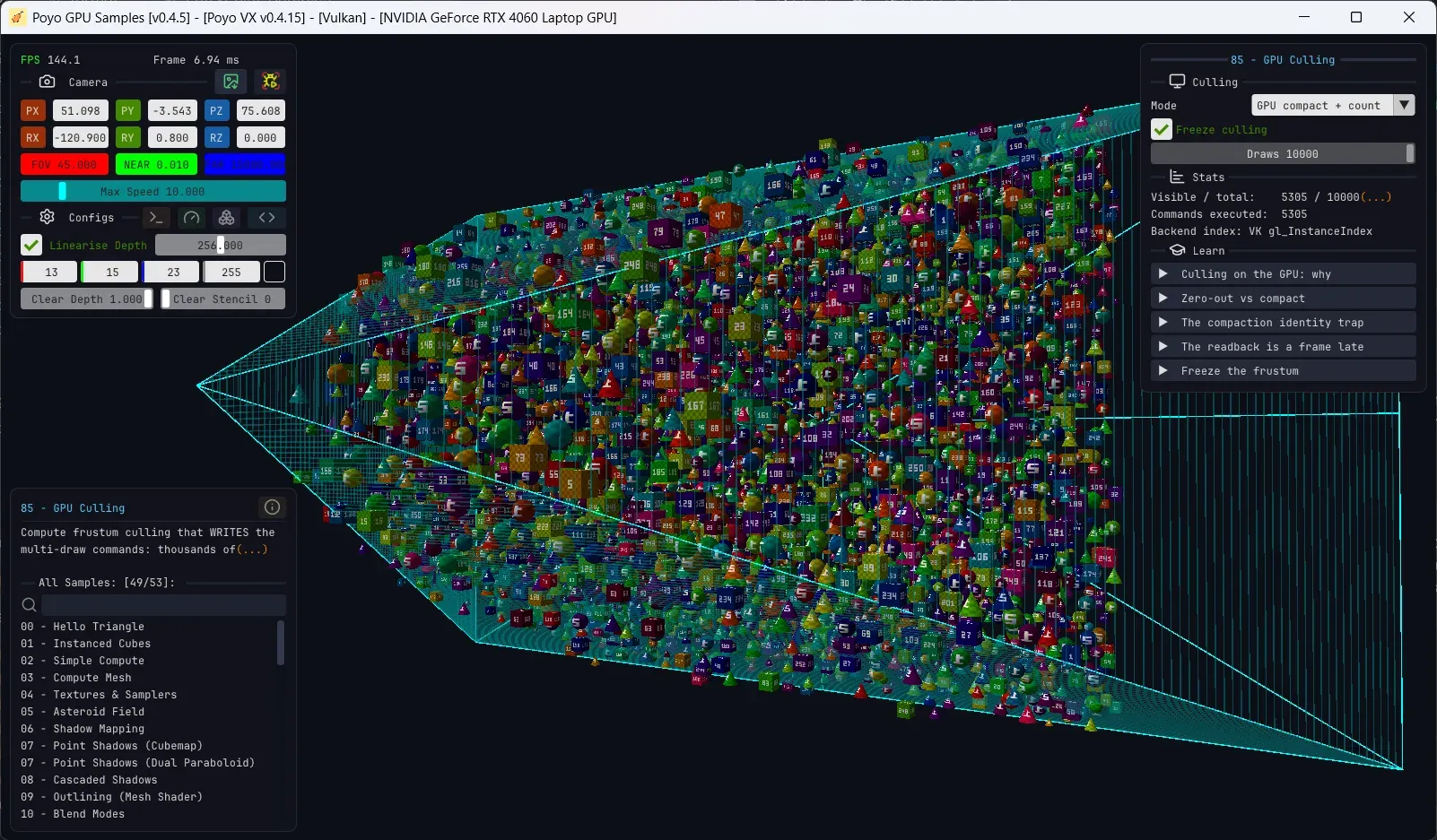Select '03 - Compute Mesh' sample
This screenshot has height=840, width=1437.
(76, 677)
